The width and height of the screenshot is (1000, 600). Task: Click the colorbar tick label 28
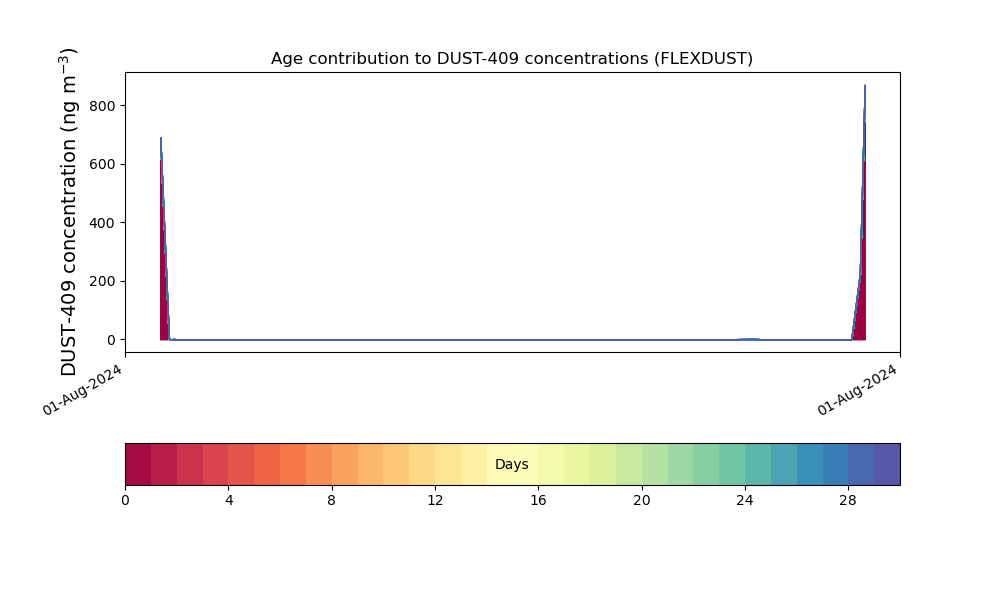pos(848,500)
